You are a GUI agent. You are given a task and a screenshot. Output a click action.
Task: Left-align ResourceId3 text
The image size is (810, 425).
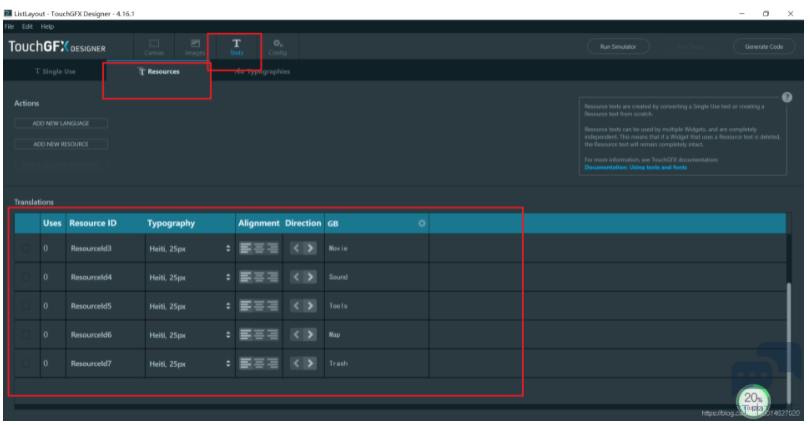[x=245, y=248]
